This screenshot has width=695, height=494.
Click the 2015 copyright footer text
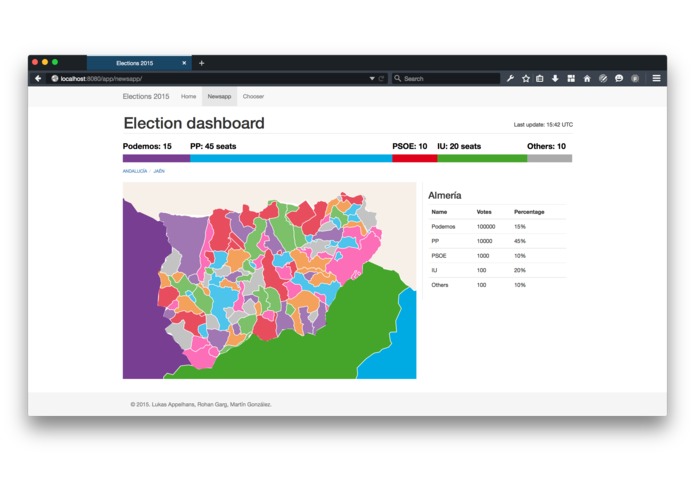[201, 405]
